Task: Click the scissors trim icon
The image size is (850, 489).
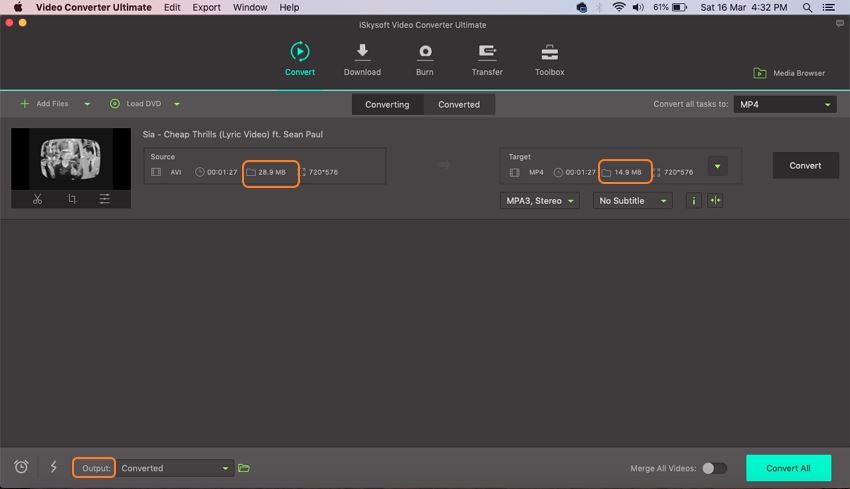Action: click(38, 199)
